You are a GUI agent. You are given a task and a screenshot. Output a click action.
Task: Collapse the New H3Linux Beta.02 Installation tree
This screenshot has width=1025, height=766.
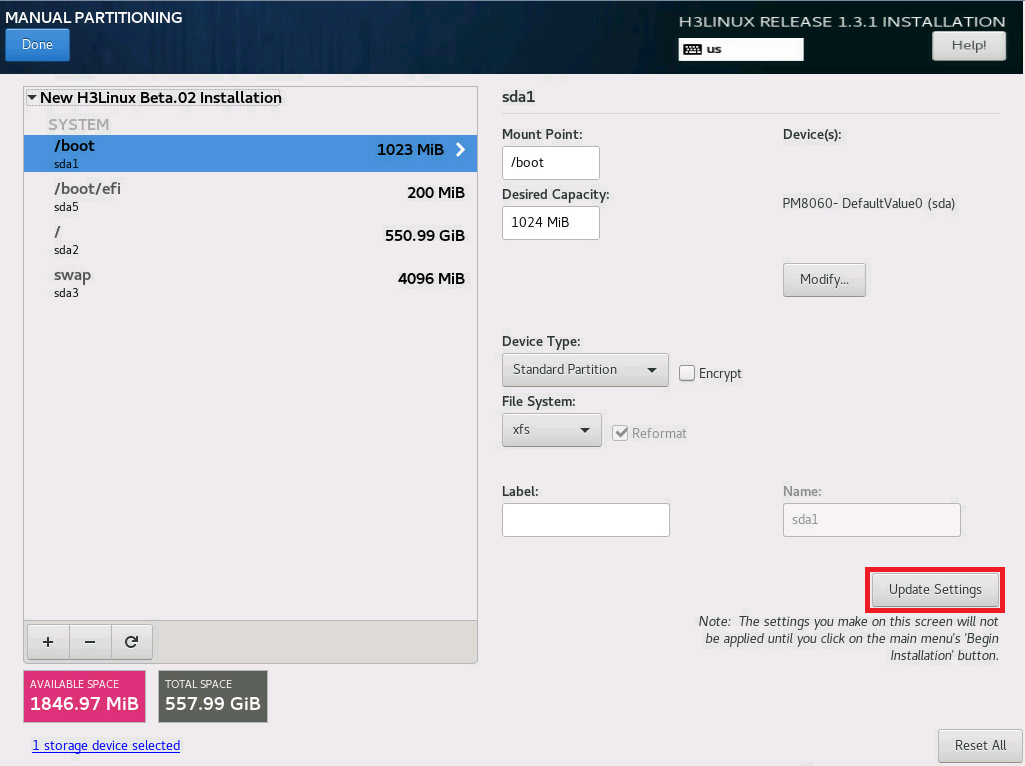pyautogui.click(x=31, y=97)
